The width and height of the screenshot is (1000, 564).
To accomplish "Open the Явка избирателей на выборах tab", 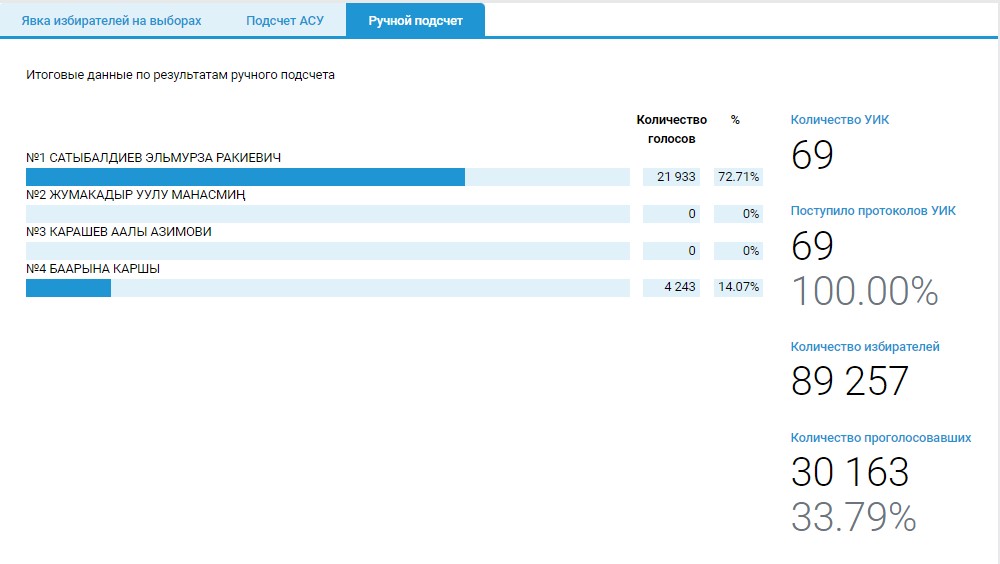I will (x=111, y=21).
